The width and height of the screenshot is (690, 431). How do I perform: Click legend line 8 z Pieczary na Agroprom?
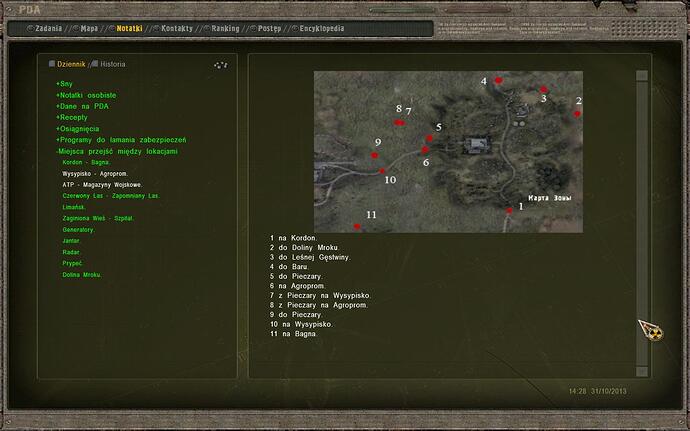tap(319, 305)
